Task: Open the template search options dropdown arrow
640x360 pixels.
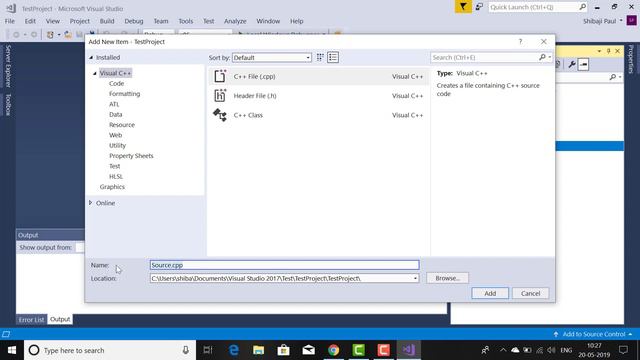Action: click(x=550, y=58)
